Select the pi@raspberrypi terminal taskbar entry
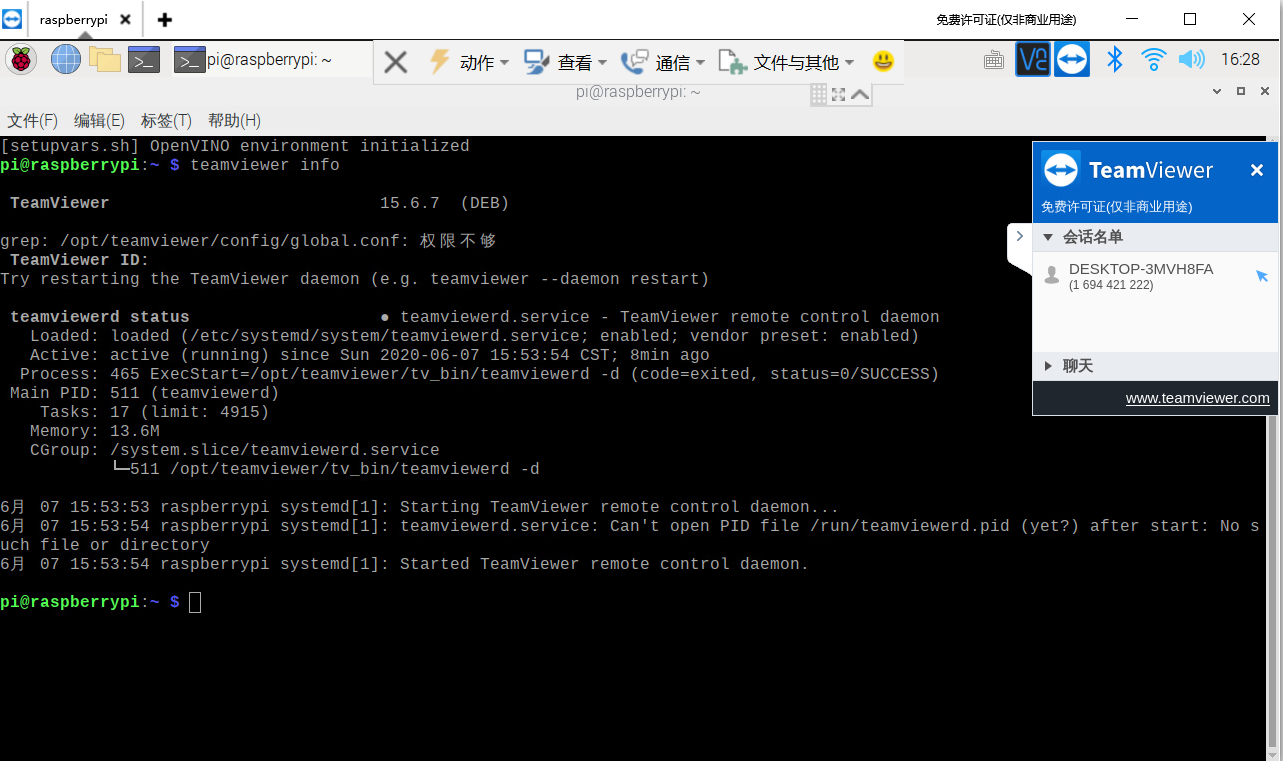Image resolution: width=1283 pixels, height=761 pixels. coord(253,60)
